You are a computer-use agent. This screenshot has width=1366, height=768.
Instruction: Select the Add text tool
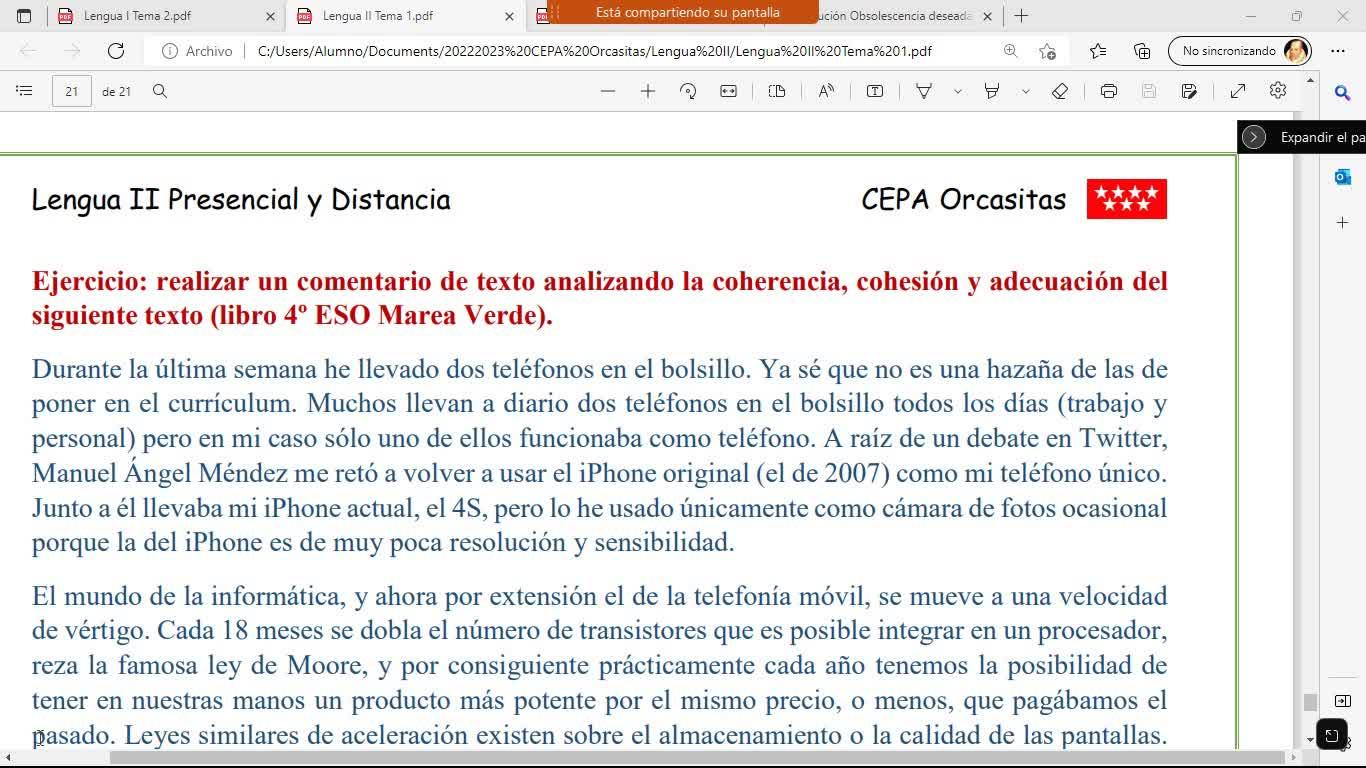tap(875, 91)
